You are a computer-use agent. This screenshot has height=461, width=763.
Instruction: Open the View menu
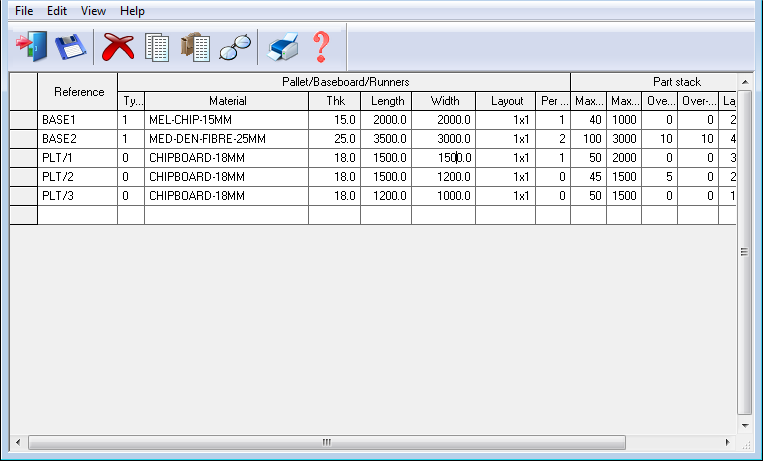pos(93,11)
